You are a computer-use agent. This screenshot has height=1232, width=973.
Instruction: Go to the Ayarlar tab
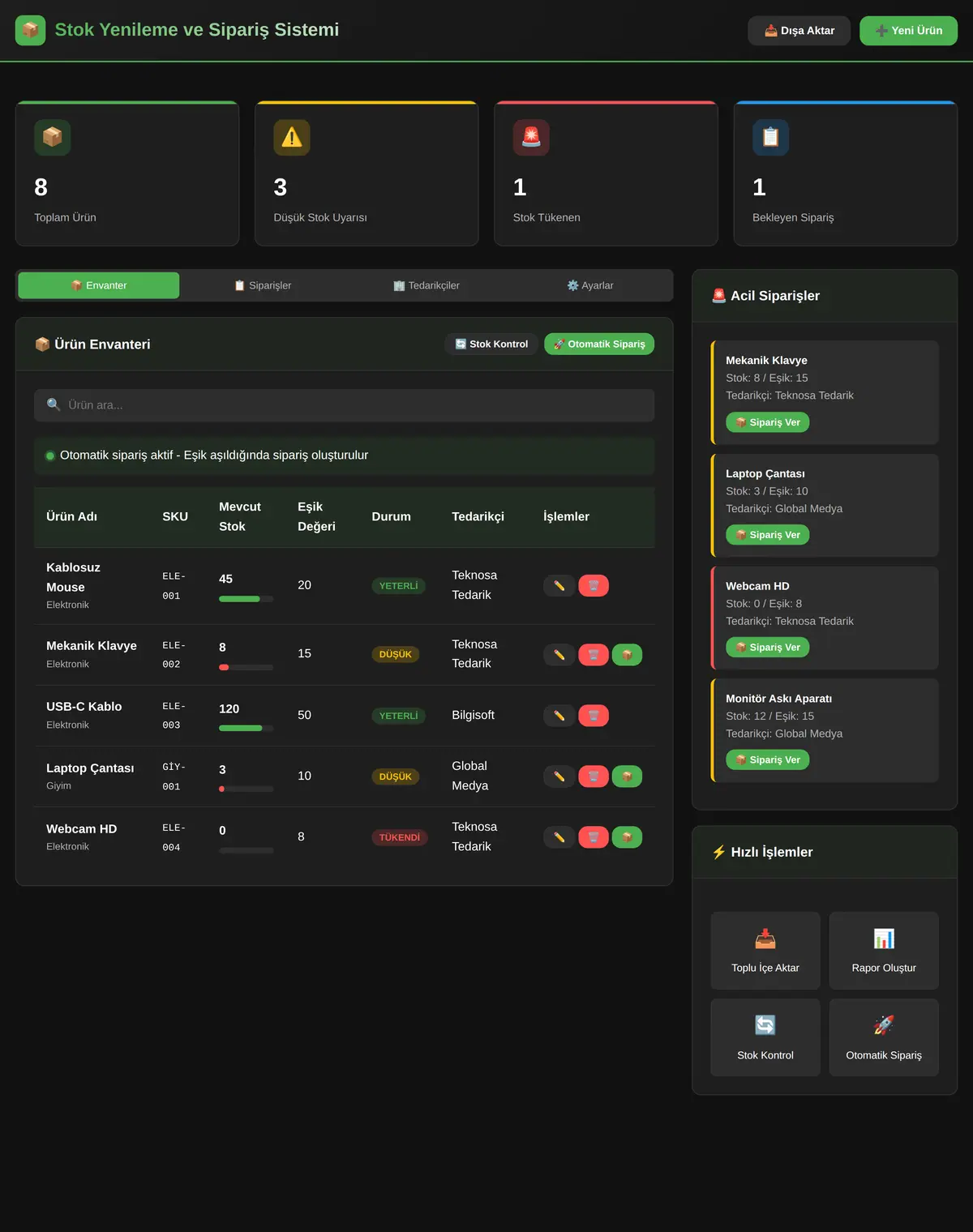click(x=589, y=285)
